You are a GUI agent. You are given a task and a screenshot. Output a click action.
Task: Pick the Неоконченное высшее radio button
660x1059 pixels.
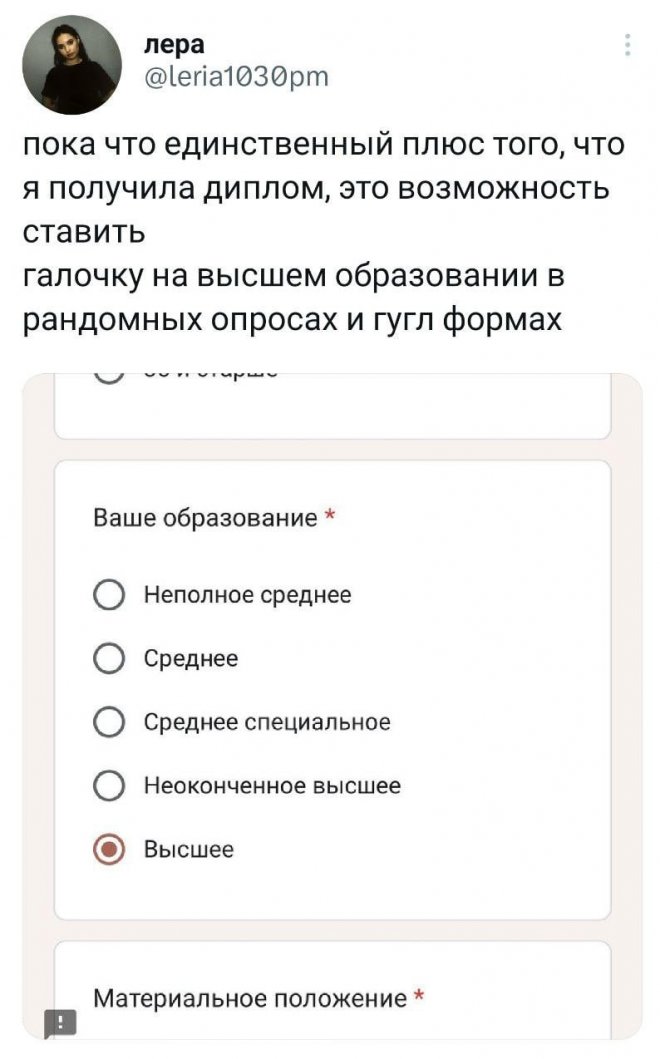(x=109, y=787)
